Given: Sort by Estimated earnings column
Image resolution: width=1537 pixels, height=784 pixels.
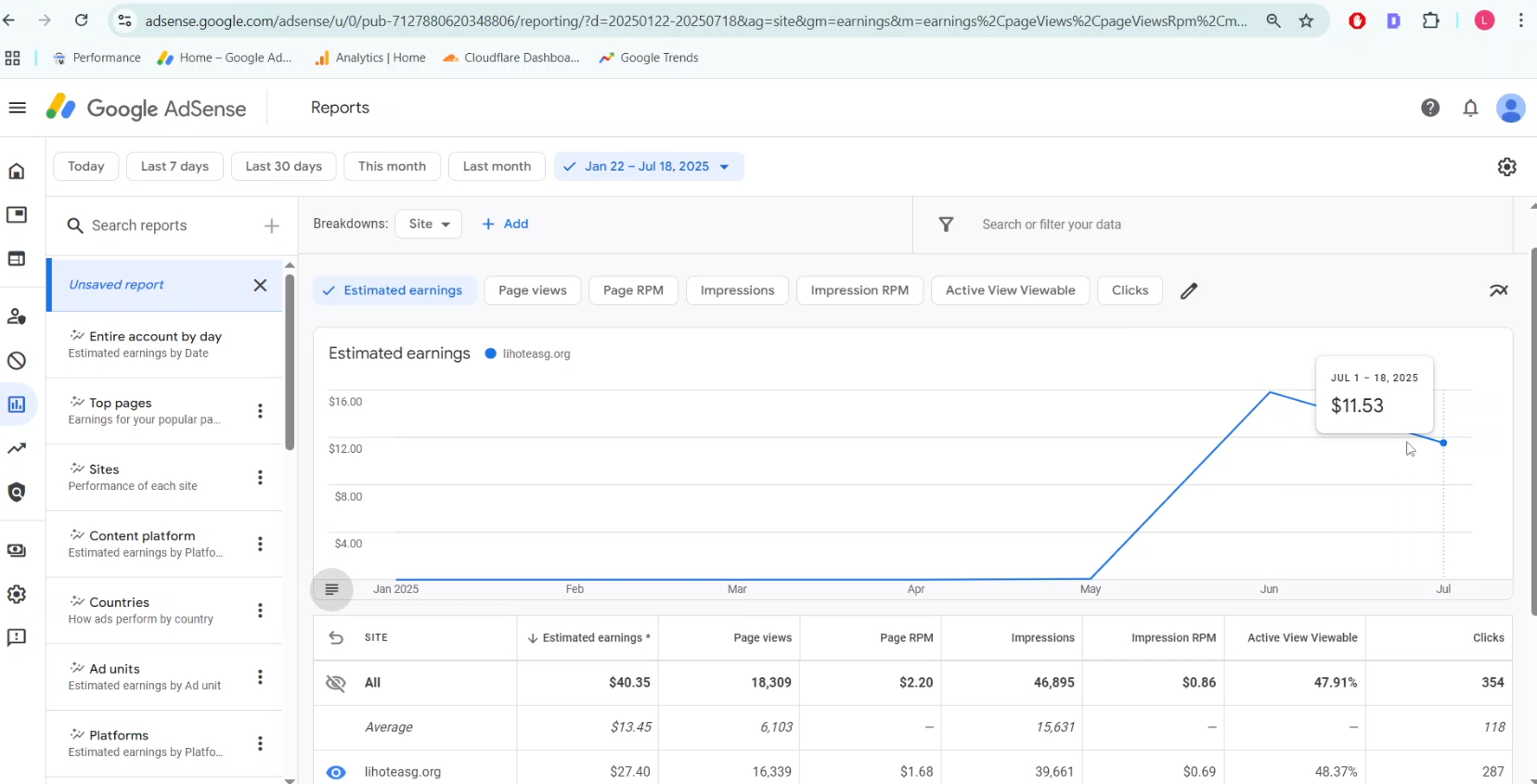Looking at the screenshot, I should (588, 637).
